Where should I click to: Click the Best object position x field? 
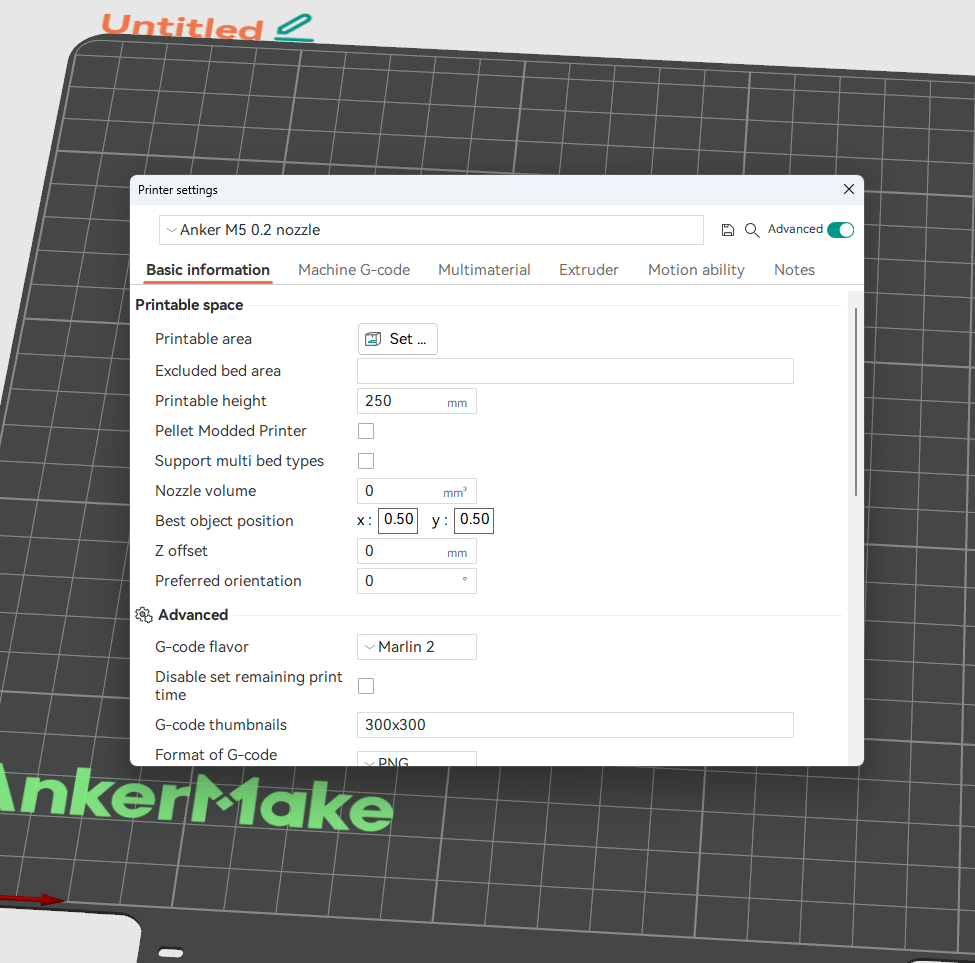click(x=398, y=520)
